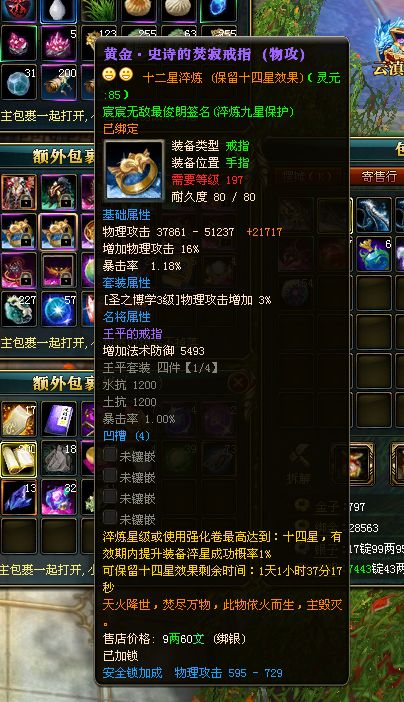Open the 寄售行 tab
Screen dimensions: 404x702
pos(378,176)
